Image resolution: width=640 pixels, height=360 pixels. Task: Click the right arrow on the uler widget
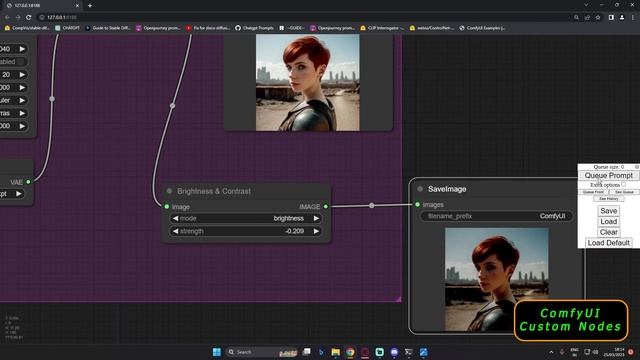click(22, 100)
